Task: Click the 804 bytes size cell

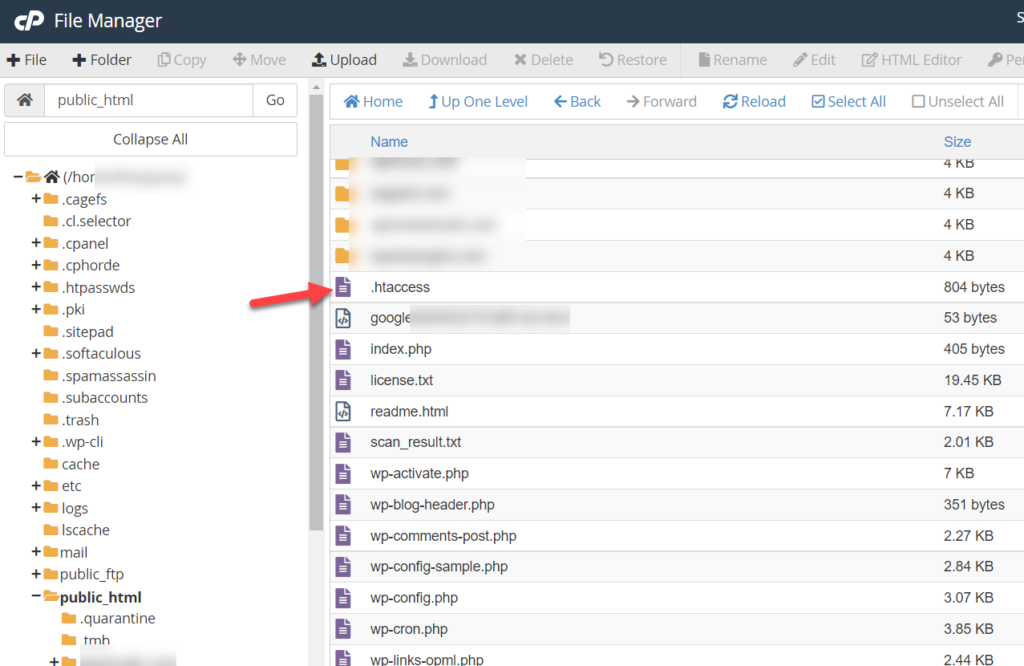Action: tap(974, 287)
